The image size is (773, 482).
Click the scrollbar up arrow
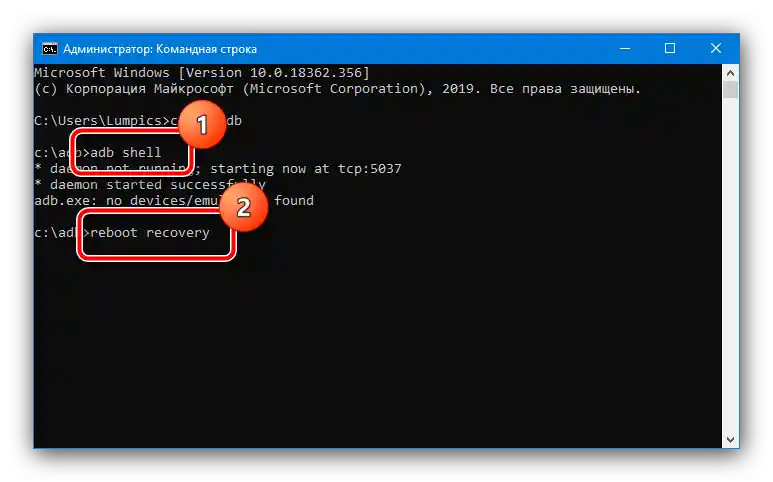click(x=730, y=73)
